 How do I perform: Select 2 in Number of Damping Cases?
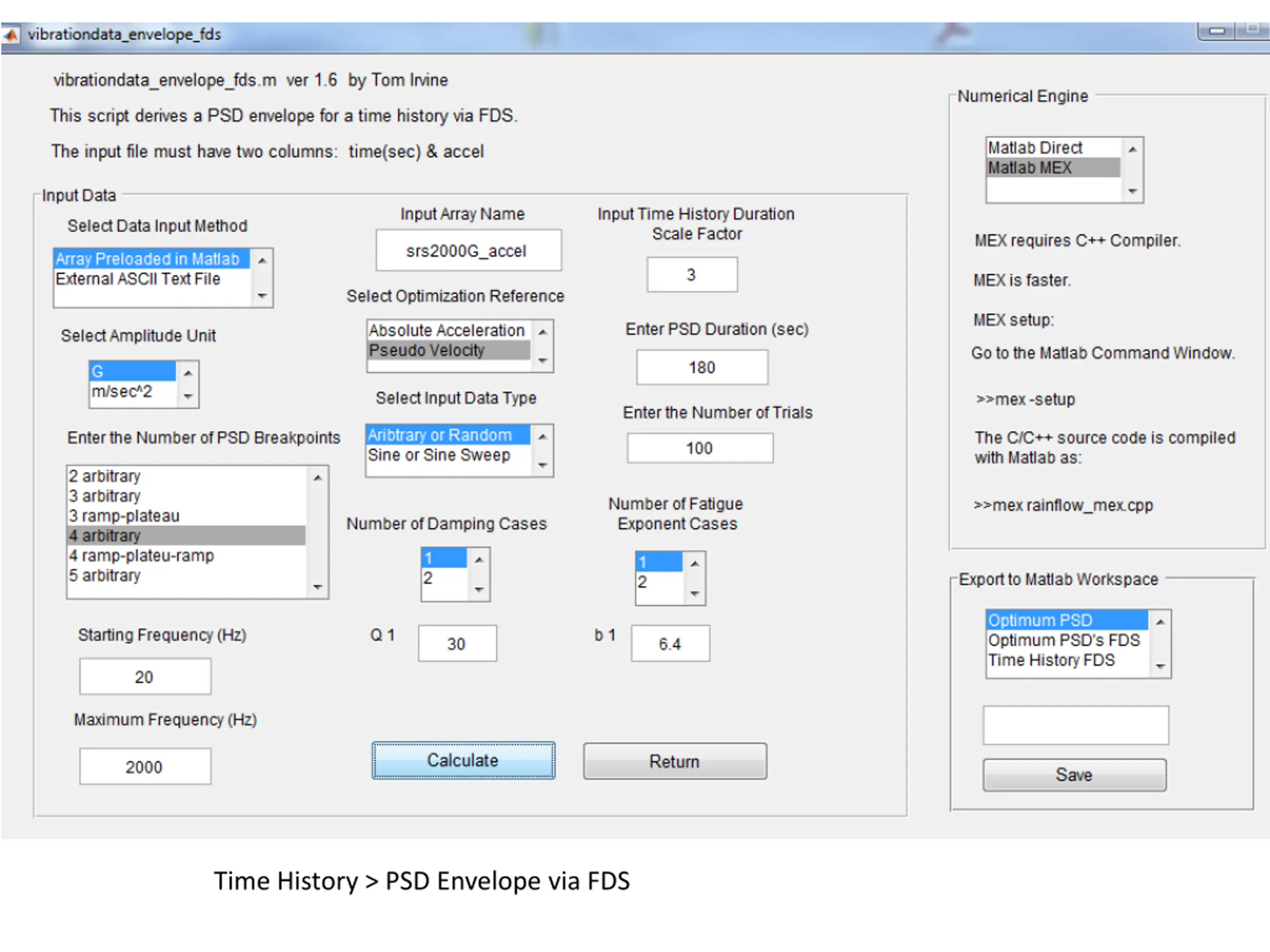click(x=444, y=578)
